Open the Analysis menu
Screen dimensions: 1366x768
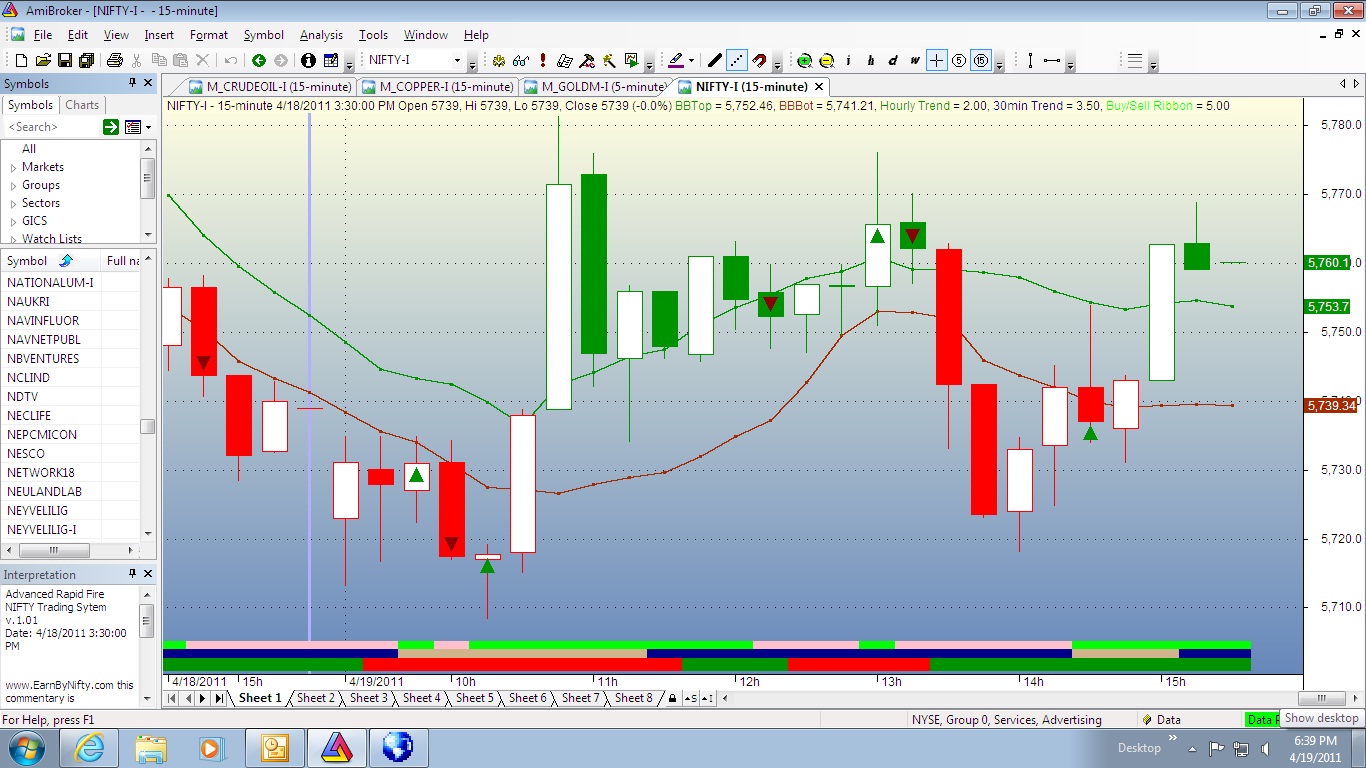pyautogui.click(x=321, y=35)
